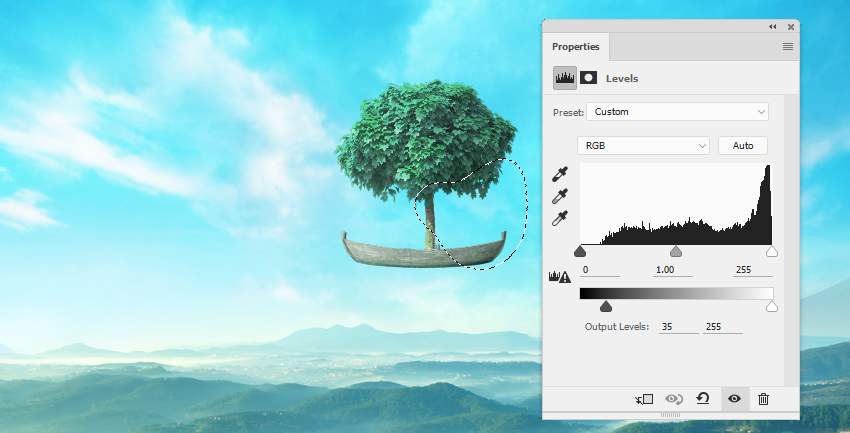Collapse the Properties panel to icons
The image size is (850, 433).
click(772, 27)
